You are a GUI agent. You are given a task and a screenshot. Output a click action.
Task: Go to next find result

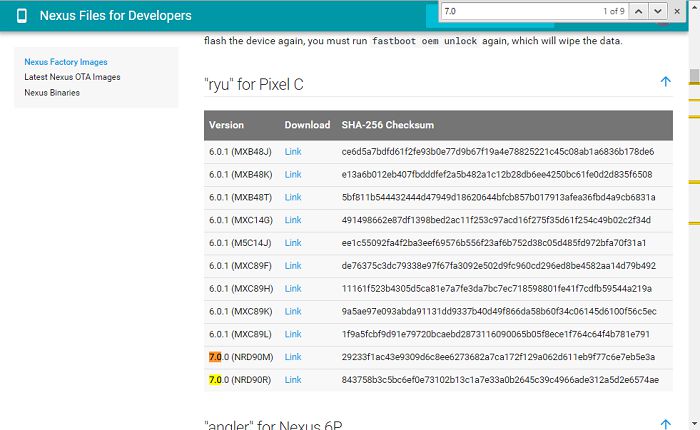[655, 11]
